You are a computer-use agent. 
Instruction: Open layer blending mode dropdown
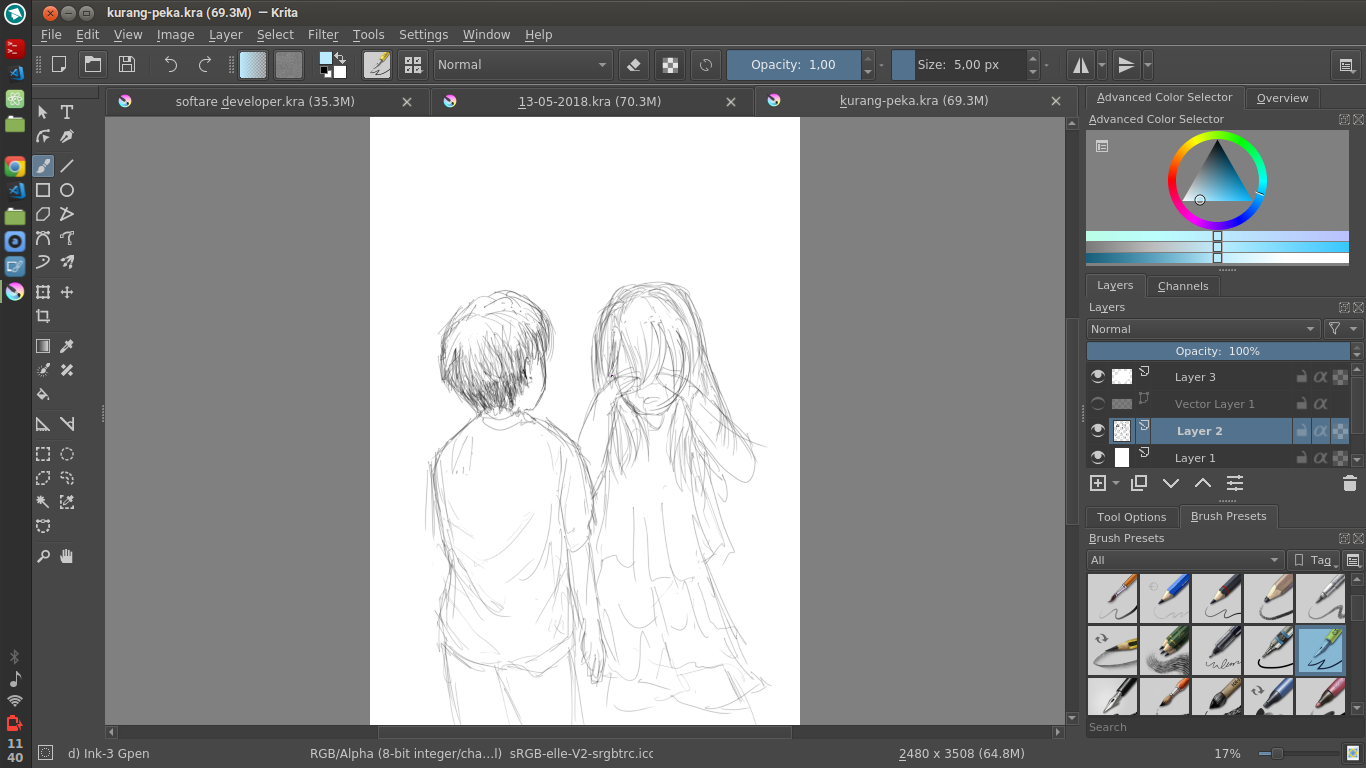point(1203,329)
